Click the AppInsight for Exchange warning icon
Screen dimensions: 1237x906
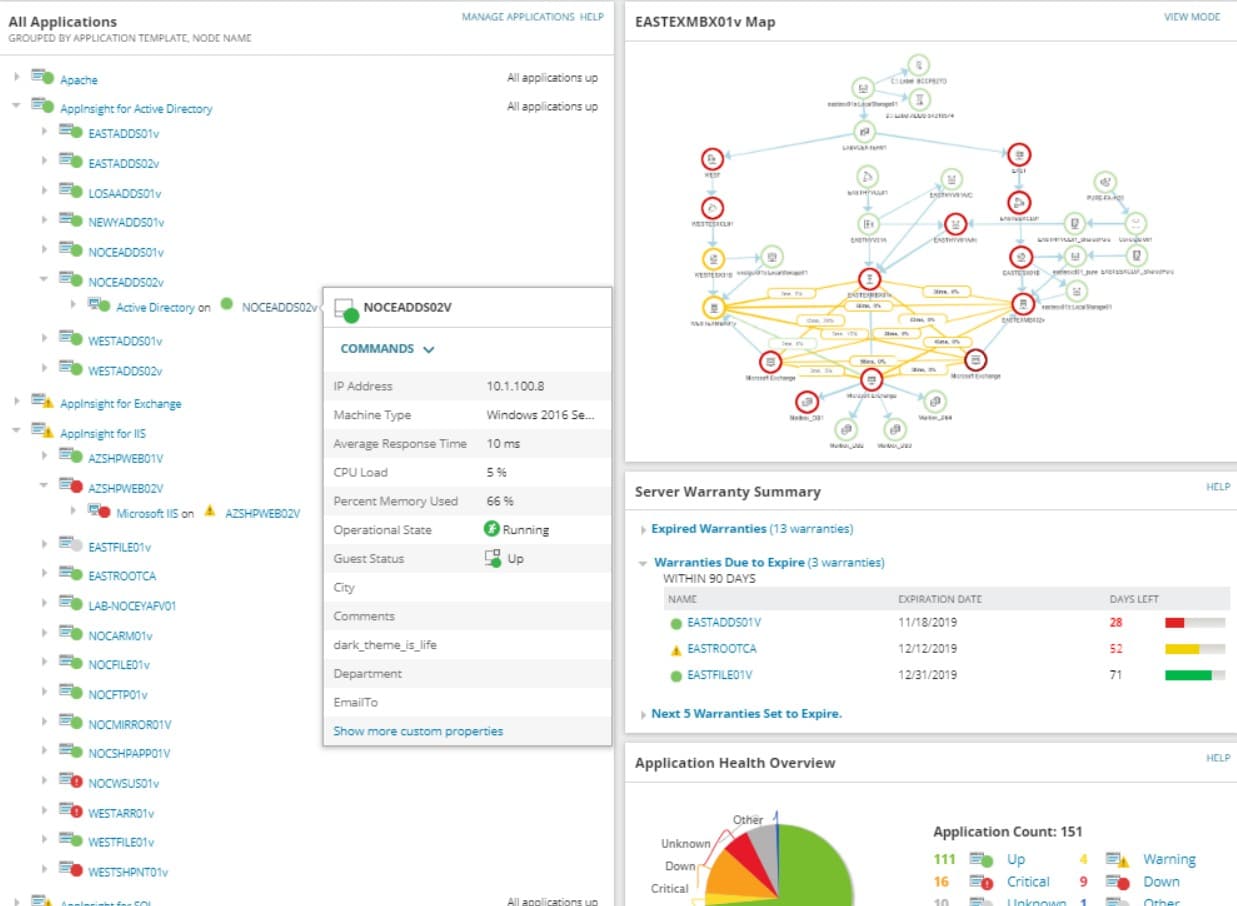[42, 402]
